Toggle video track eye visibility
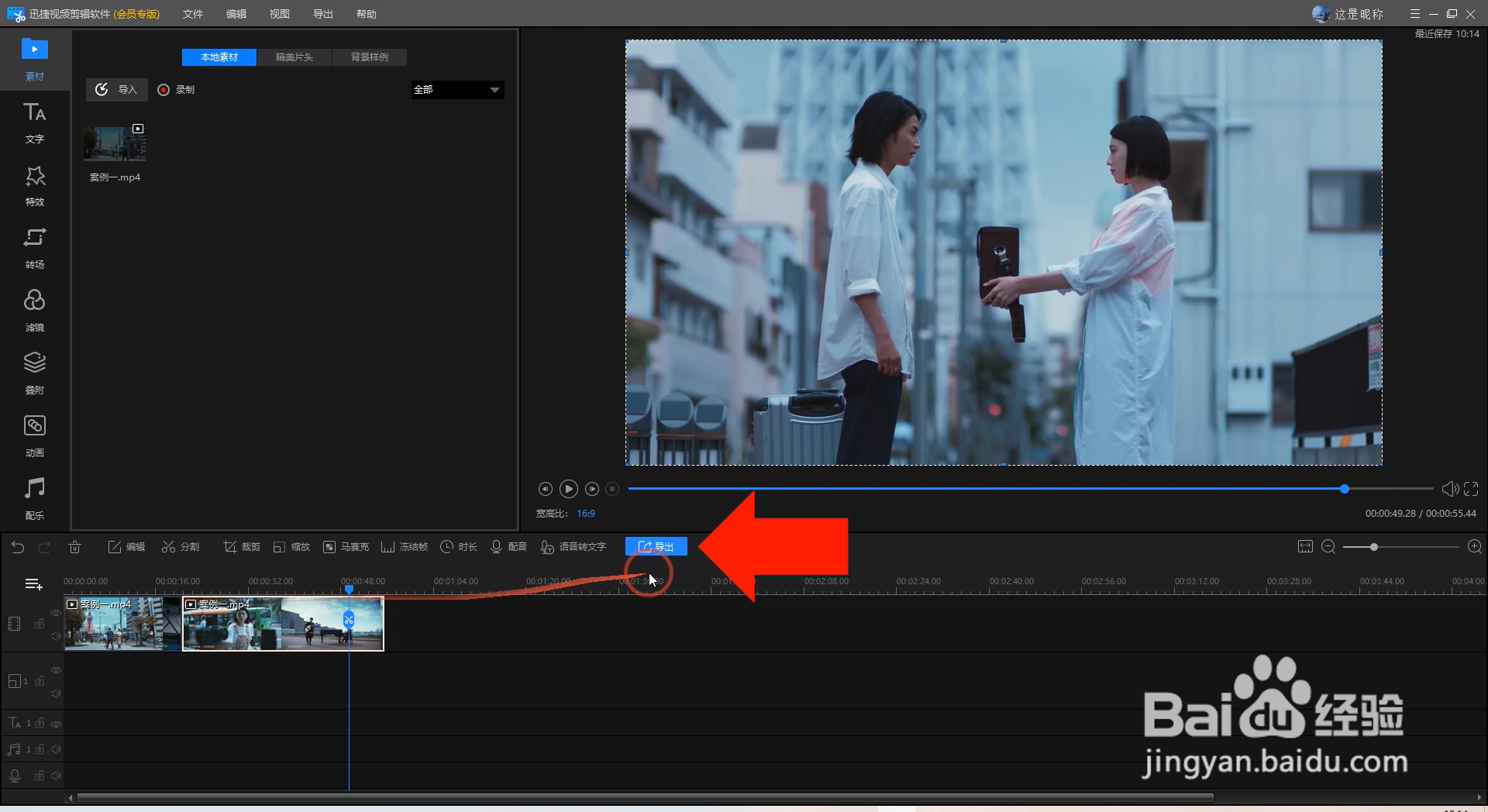The width and height of the screenshot is (1488, 812). [56, 612]
